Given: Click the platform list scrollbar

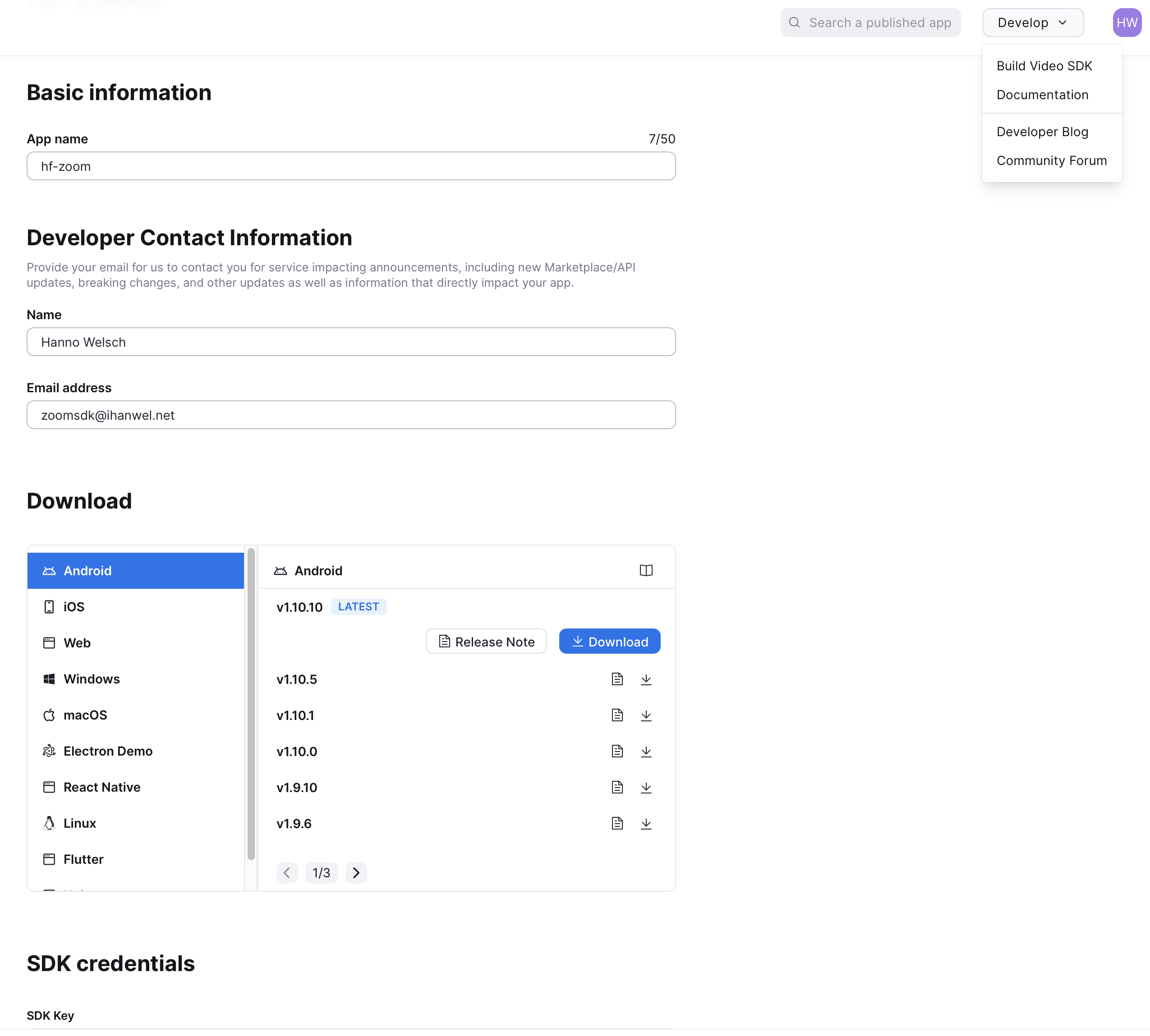Looking at the screenshot, I should tap(251, 704).
